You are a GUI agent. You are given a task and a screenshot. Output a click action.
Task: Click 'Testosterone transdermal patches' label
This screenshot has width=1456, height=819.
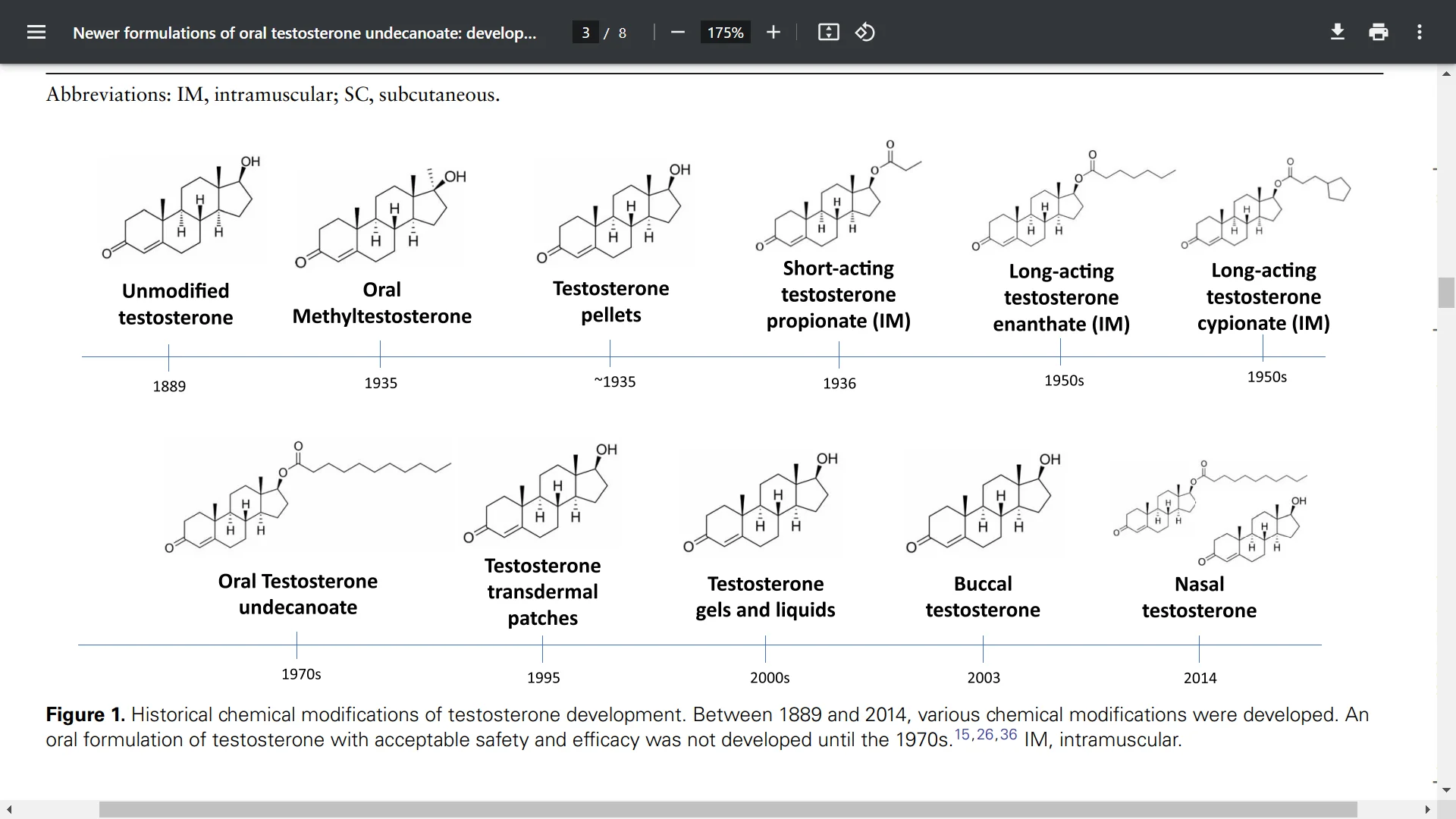542,591
